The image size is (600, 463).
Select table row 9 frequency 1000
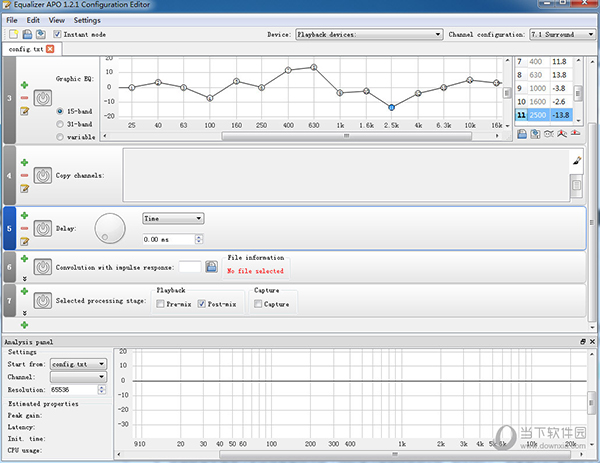pyautogui.click(x=538, y=88)
